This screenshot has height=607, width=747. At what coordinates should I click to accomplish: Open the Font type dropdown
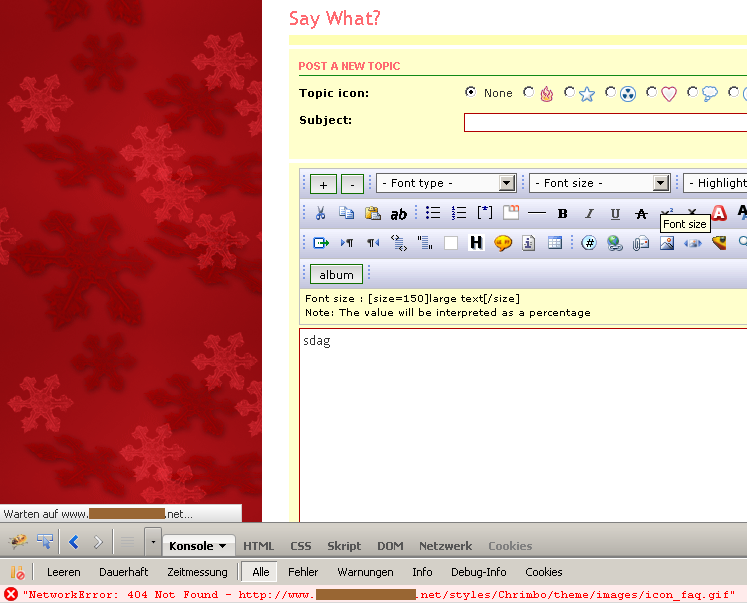[x=445, y=183]
